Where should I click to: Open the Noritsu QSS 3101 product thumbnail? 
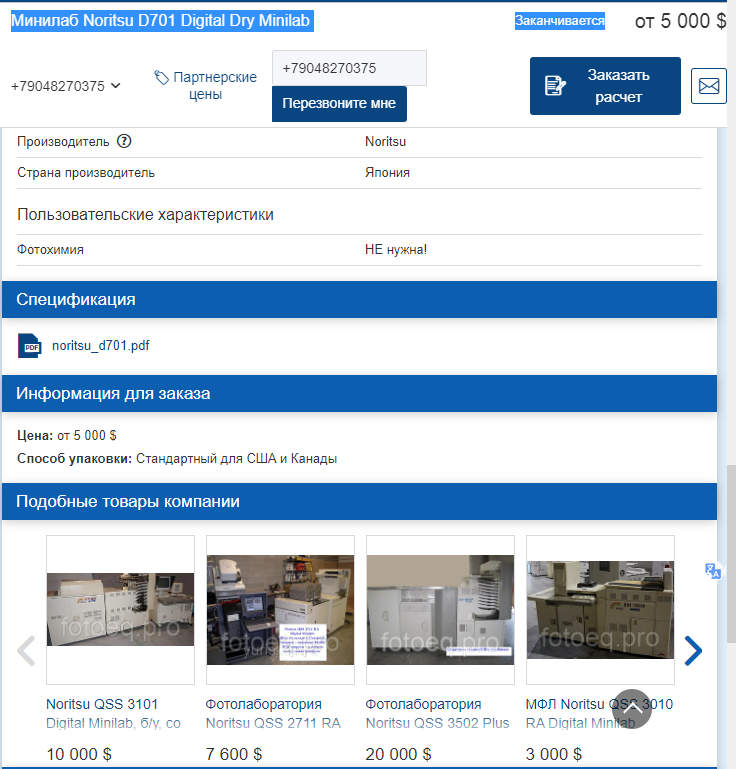[120, 610]
